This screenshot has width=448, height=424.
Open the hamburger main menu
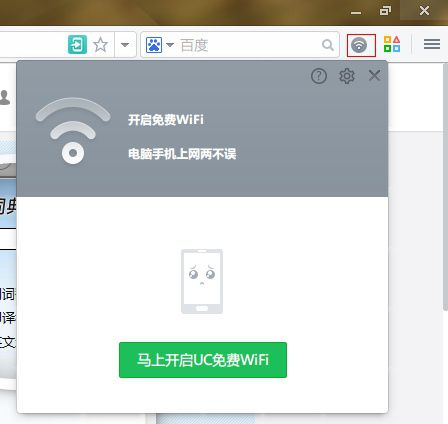tap(432, 44)
